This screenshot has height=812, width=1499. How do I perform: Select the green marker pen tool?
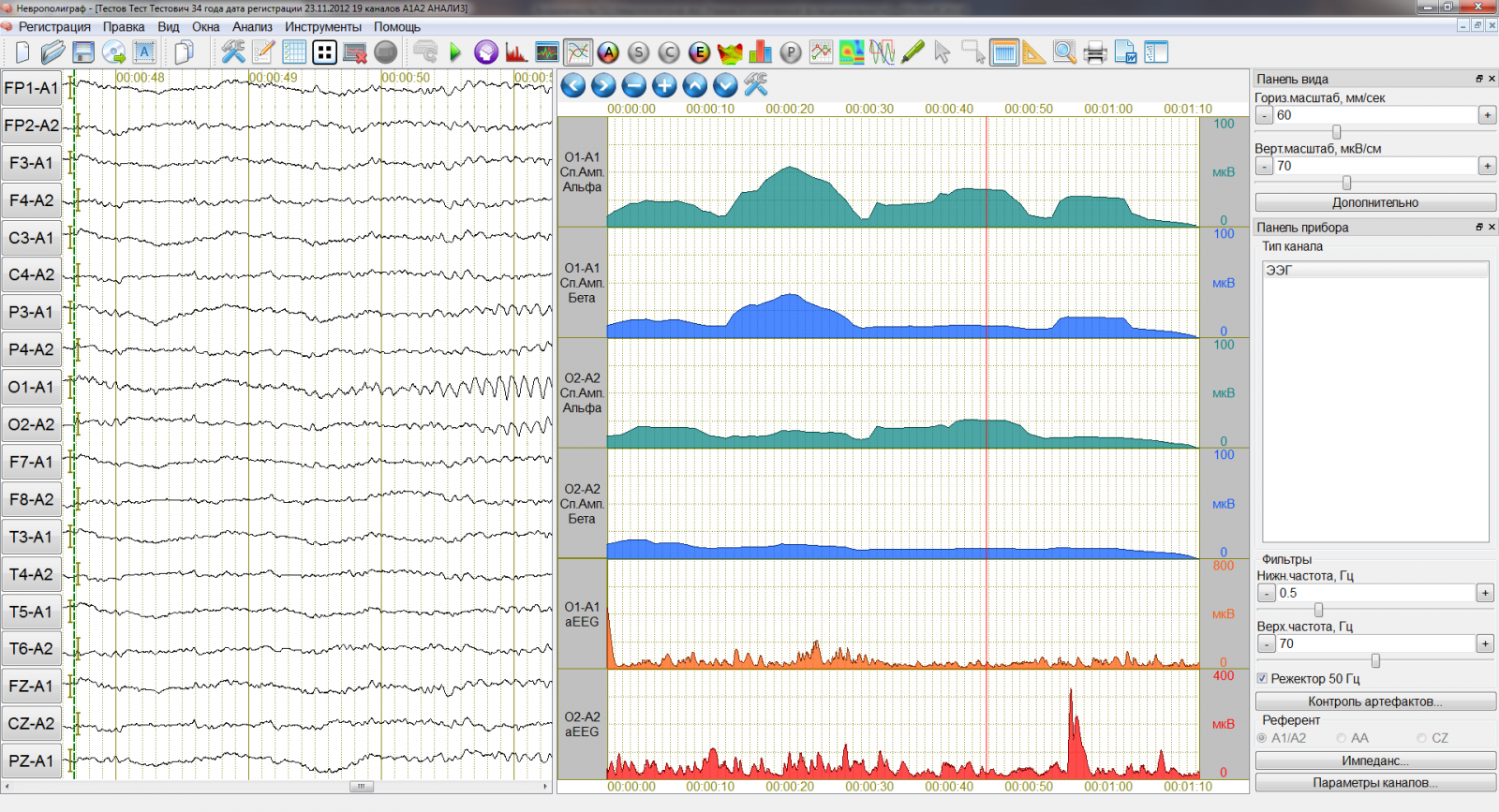coord(913,52)
